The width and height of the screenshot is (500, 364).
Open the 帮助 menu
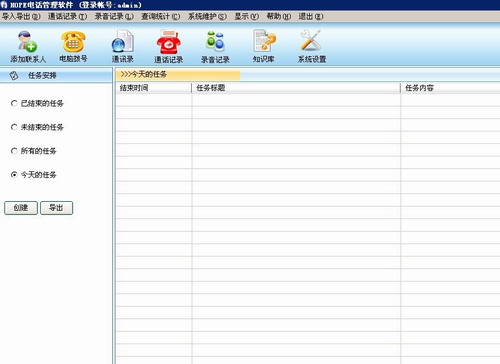[x=279, y=16]
